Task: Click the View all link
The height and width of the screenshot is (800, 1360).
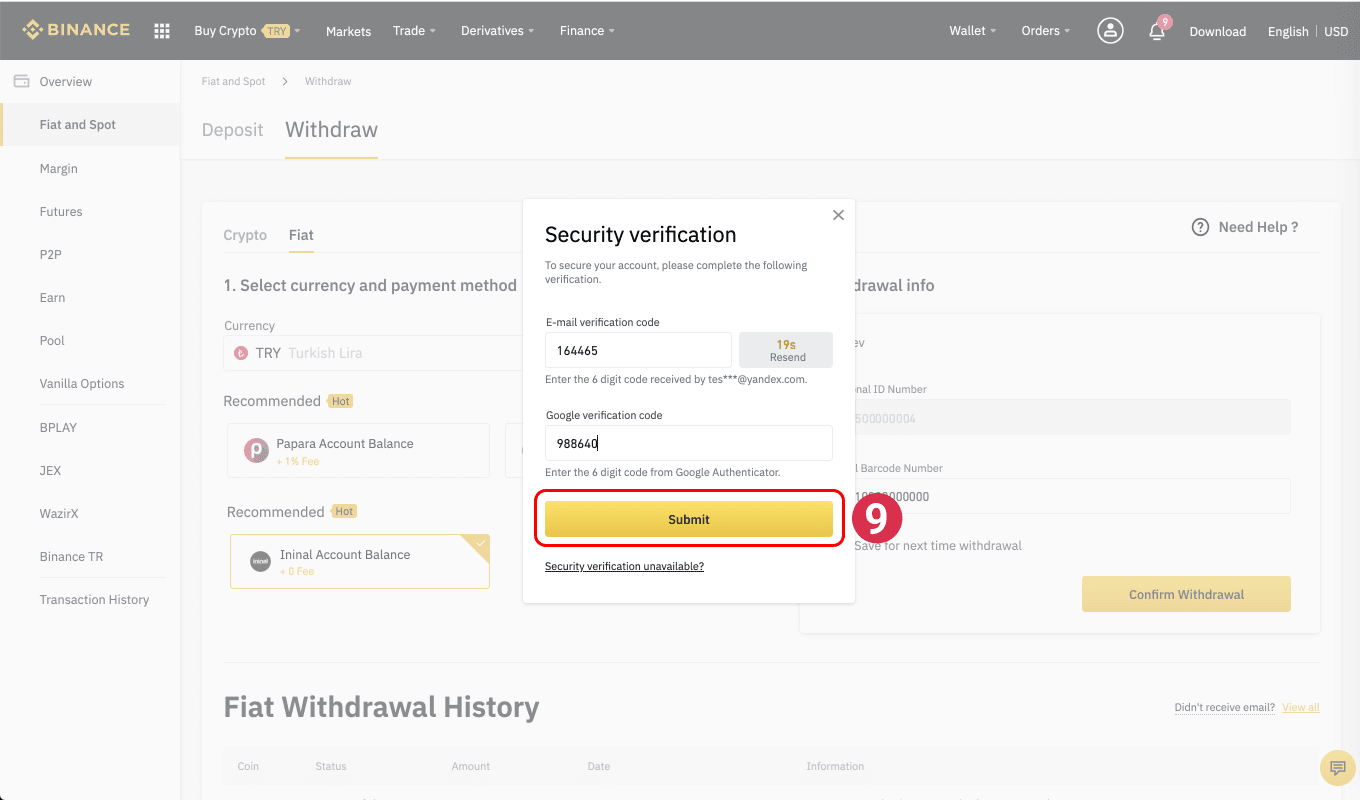Action: pyautogui.click(x=1301, y=707)
